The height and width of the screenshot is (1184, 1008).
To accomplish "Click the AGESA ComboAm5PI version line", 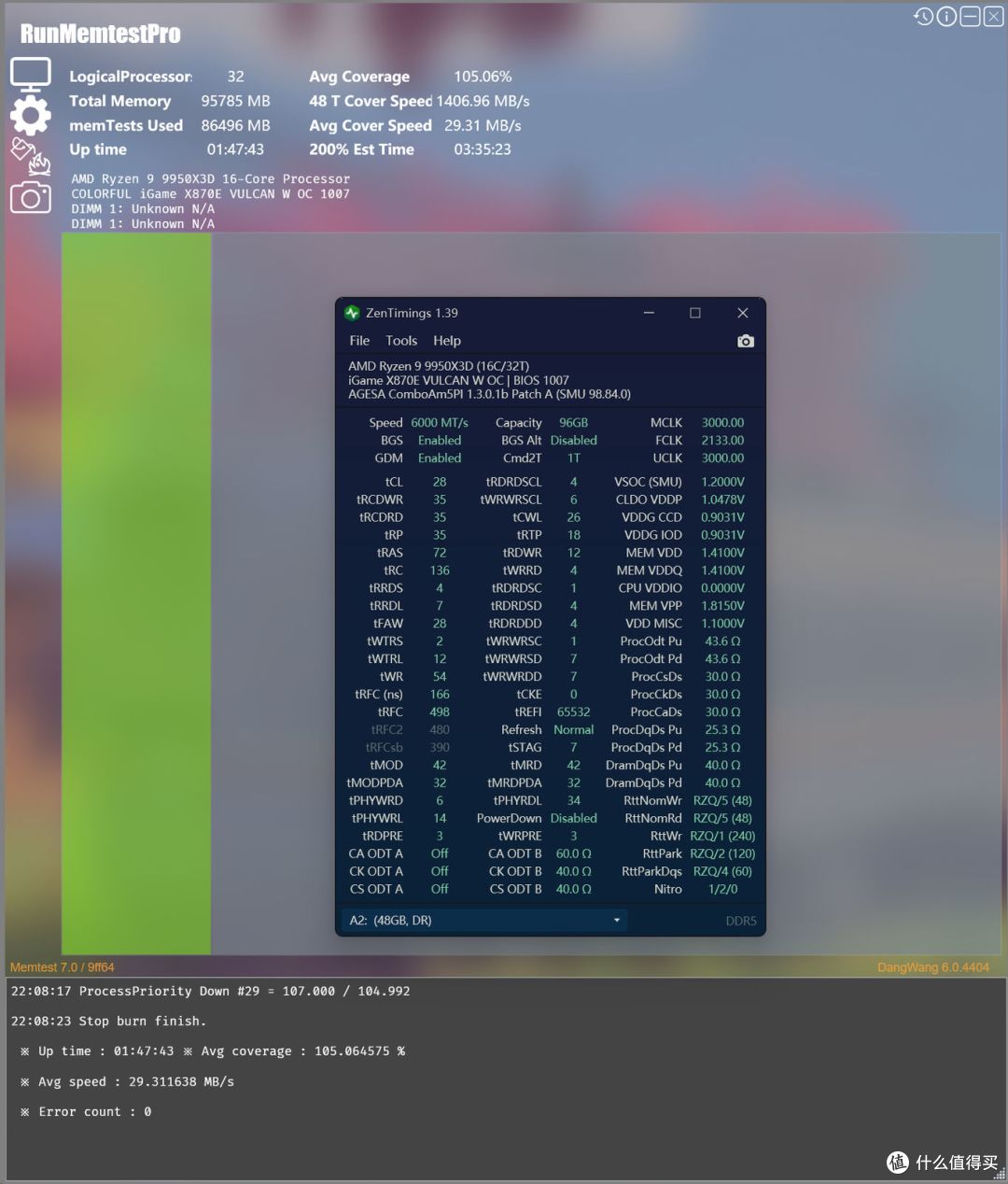I will pos(489,395).
